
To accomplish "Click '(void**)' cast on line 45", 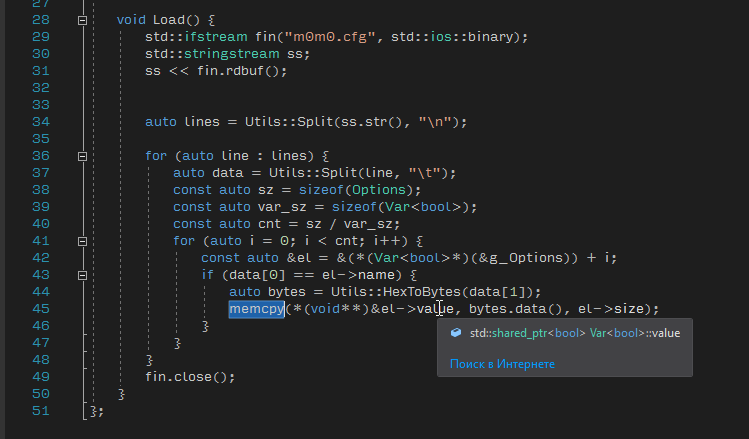I will (x=337, y=309).
